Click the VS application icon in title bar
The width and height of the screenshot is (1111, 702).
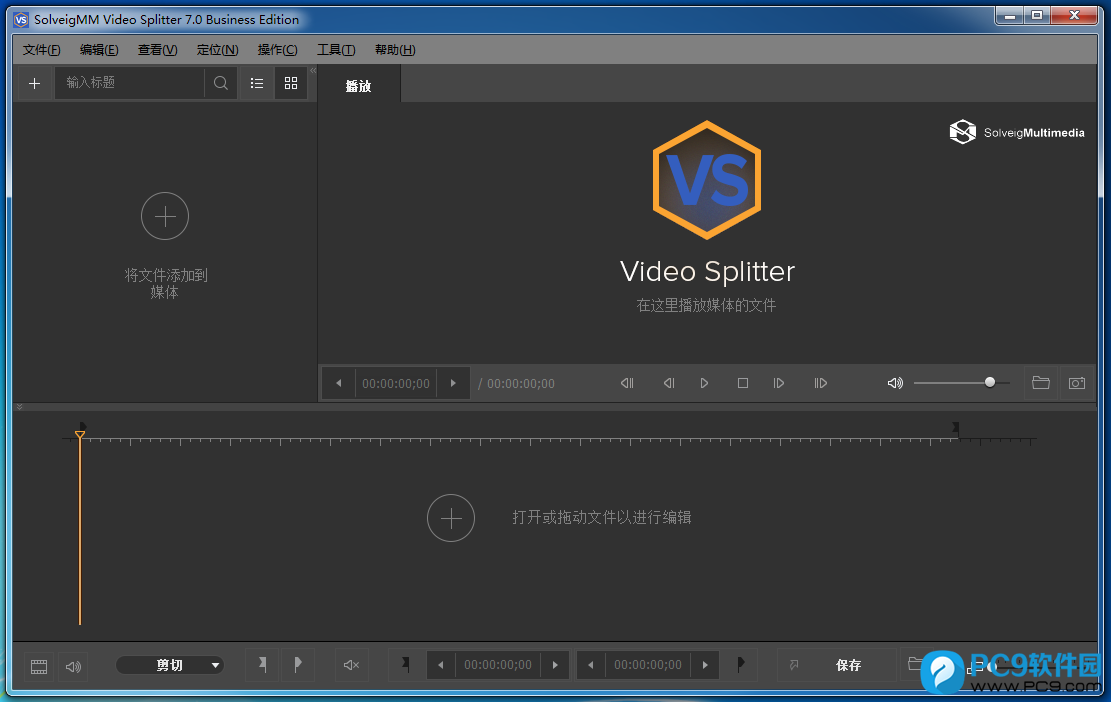21,20
